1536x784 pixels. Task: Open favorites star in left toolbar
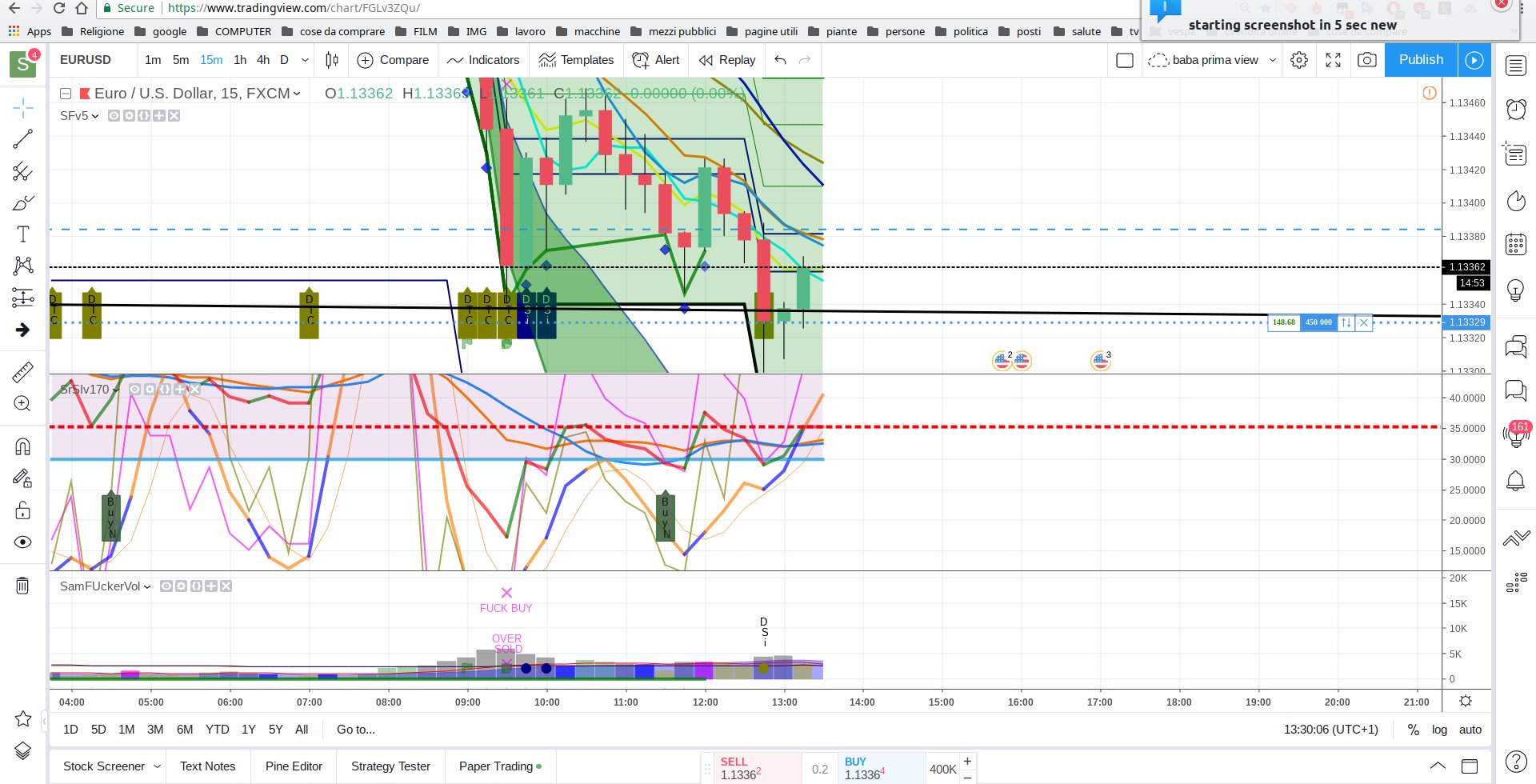[22, 718]
